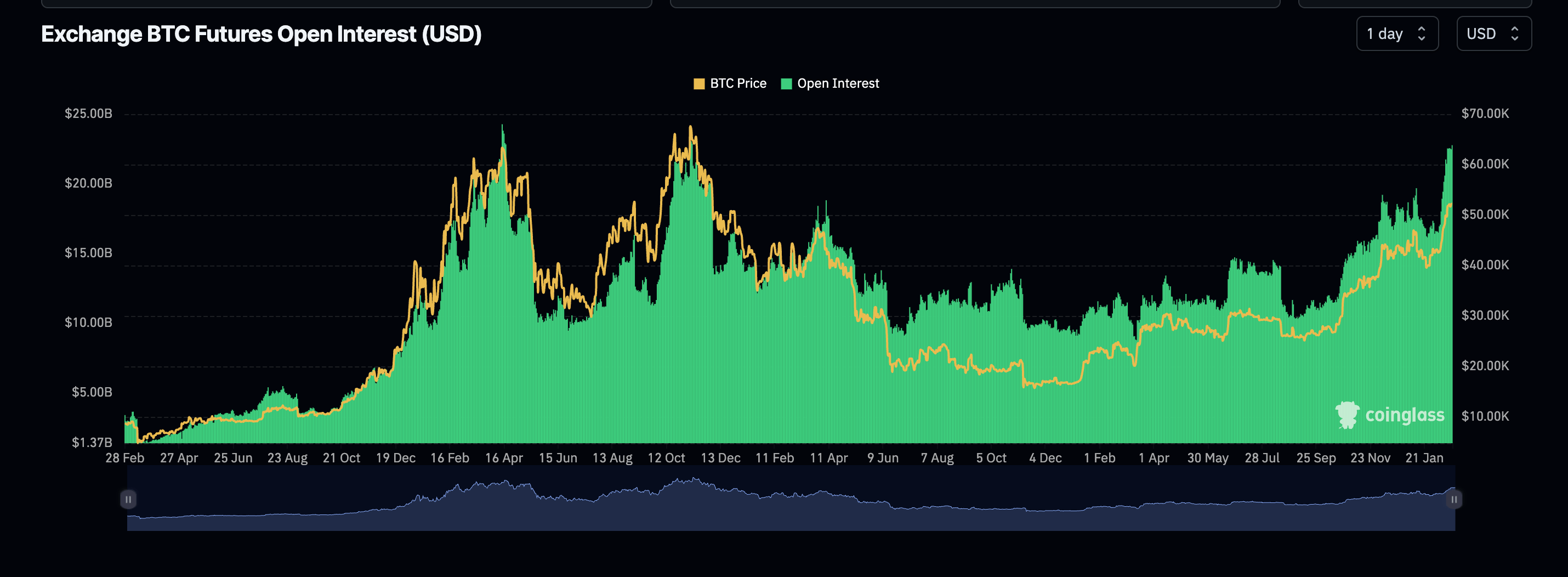Click the 16 Apr date label on the axis
This screenshot has height=577, width=1568.
pos(504,457)
